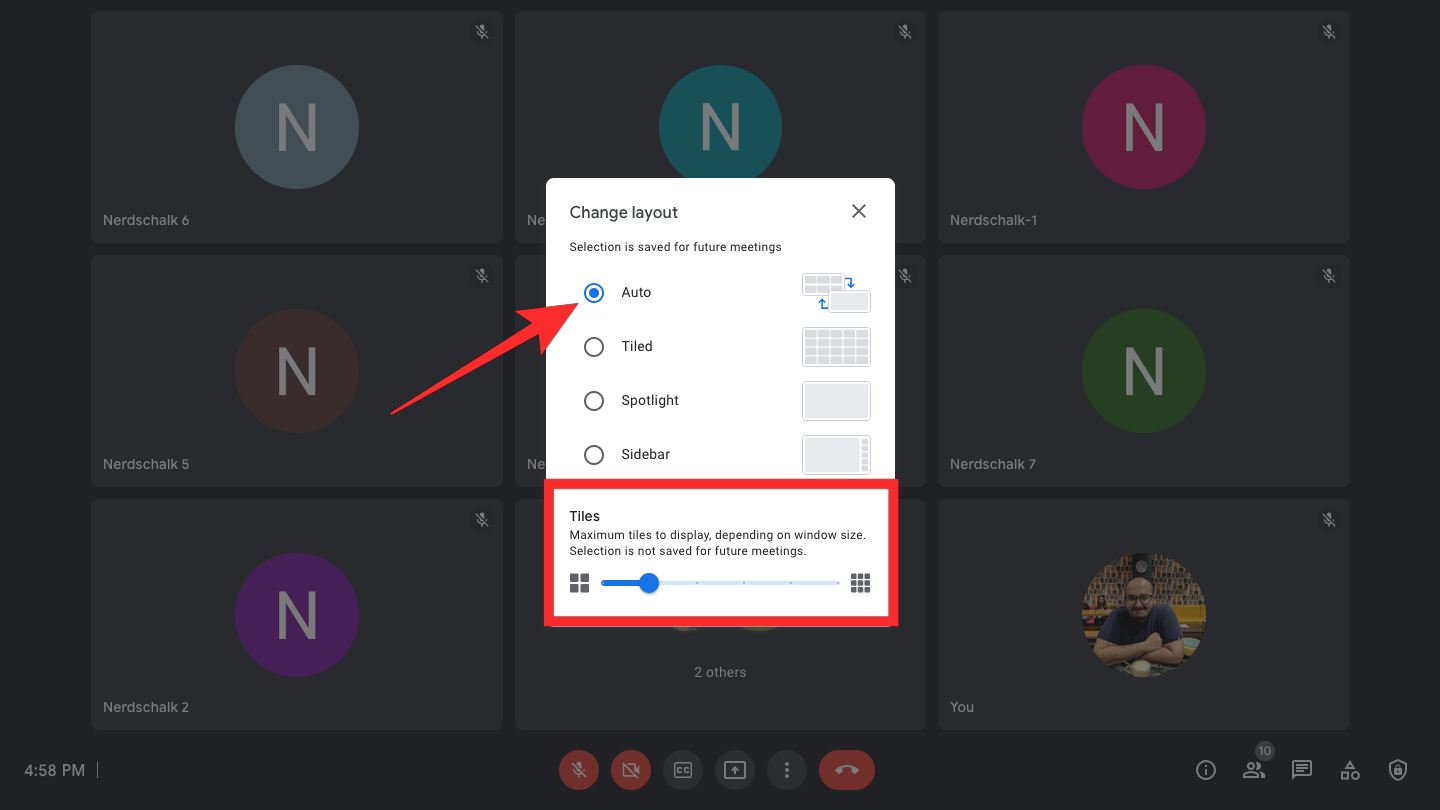This screenshot has height=810, width=1440.
Task: Show everyone in the participants panel
Action: pos(1253,770)
